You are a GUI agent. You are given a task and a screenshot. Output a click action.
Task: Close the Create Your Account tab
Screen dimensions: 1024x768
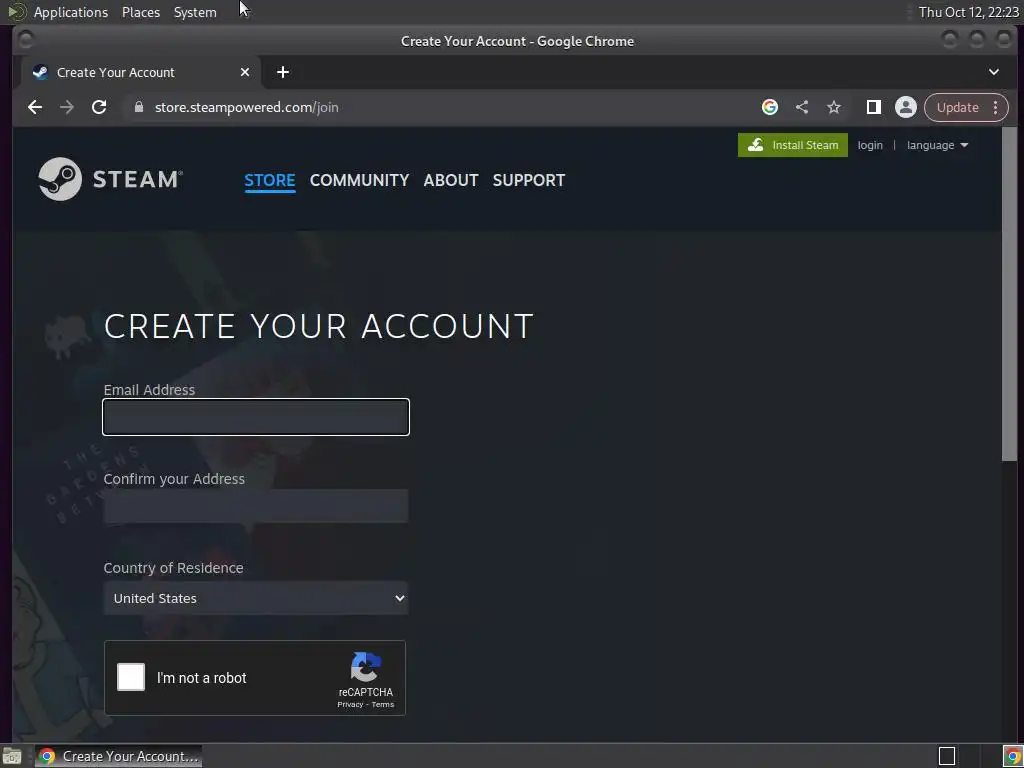click(x=245, y=72)
